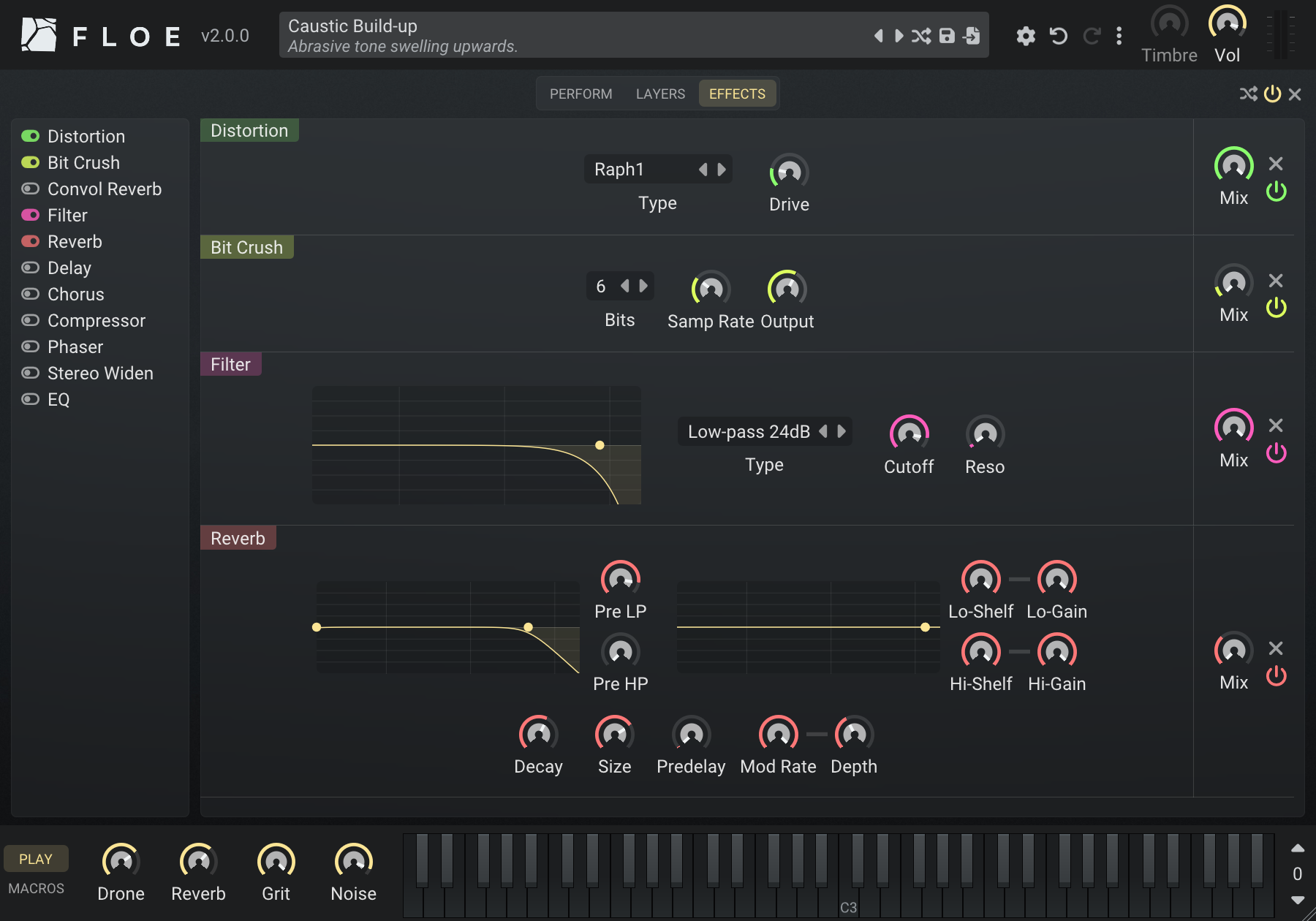This screenshot has width=1316, height=921.
Task: Enable Convol Reverb in the effects list
Action: click(30, 189)
